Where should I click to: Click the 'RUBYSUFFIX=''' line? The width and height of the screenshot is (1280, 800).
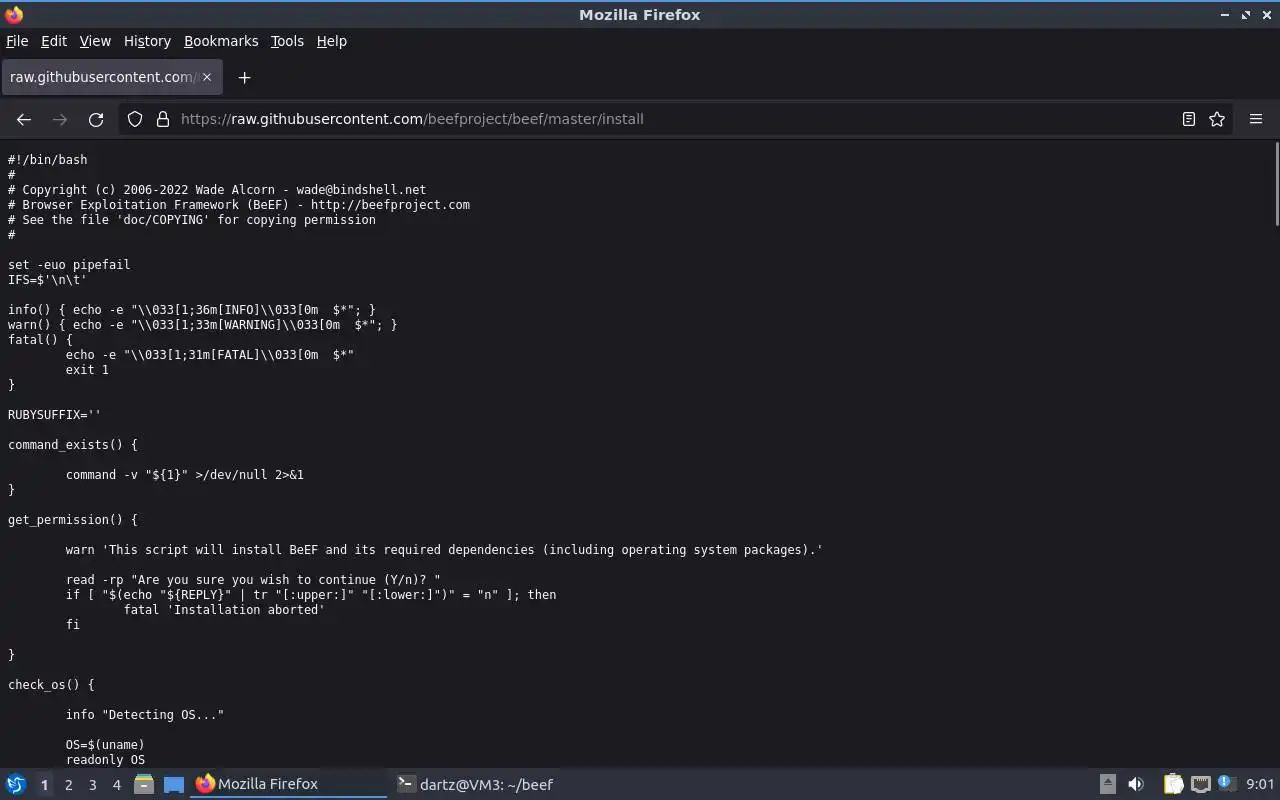(x=55, y=415)
